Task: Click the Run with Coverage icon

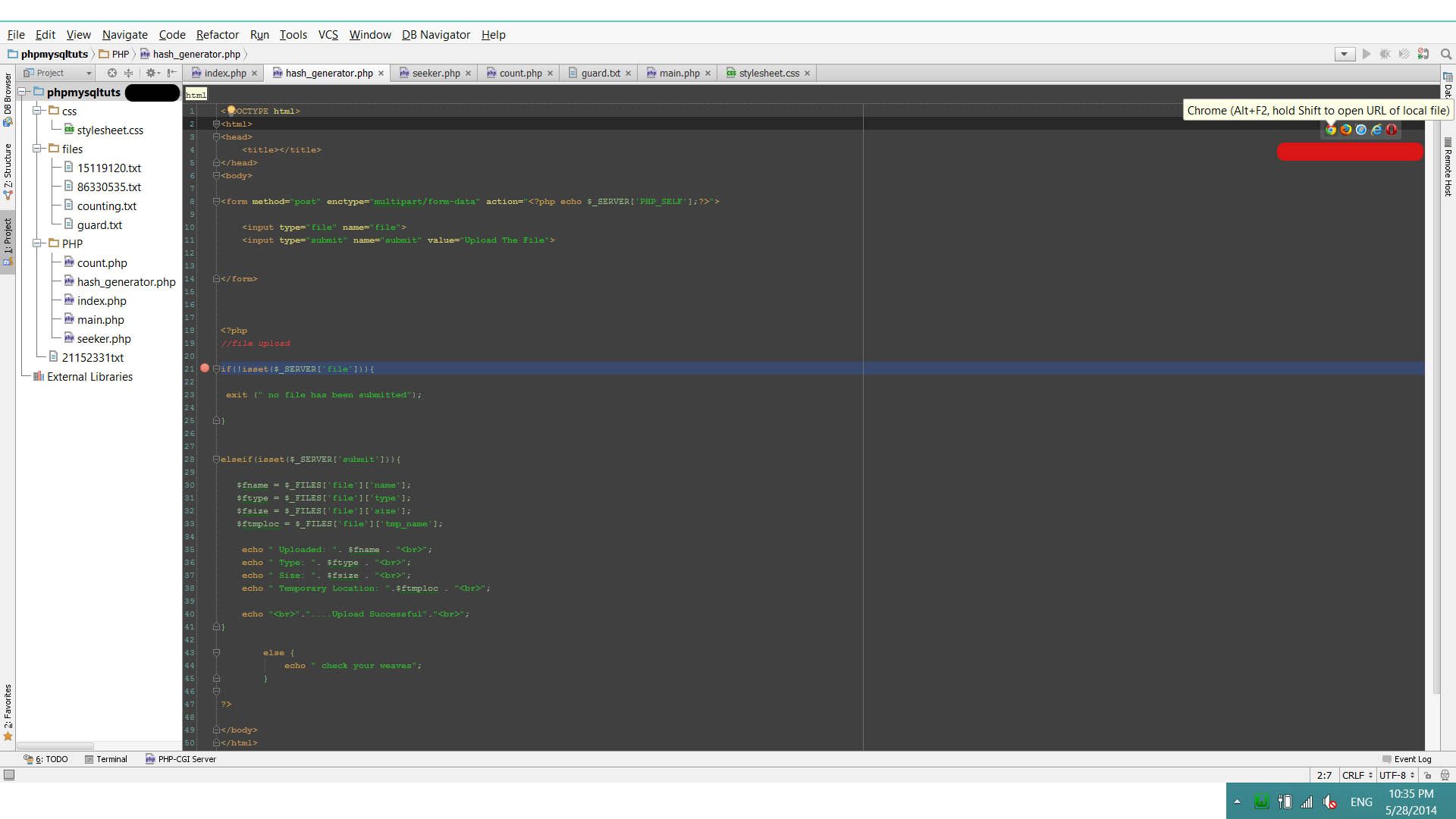Action: click(x=1404, y=54)
